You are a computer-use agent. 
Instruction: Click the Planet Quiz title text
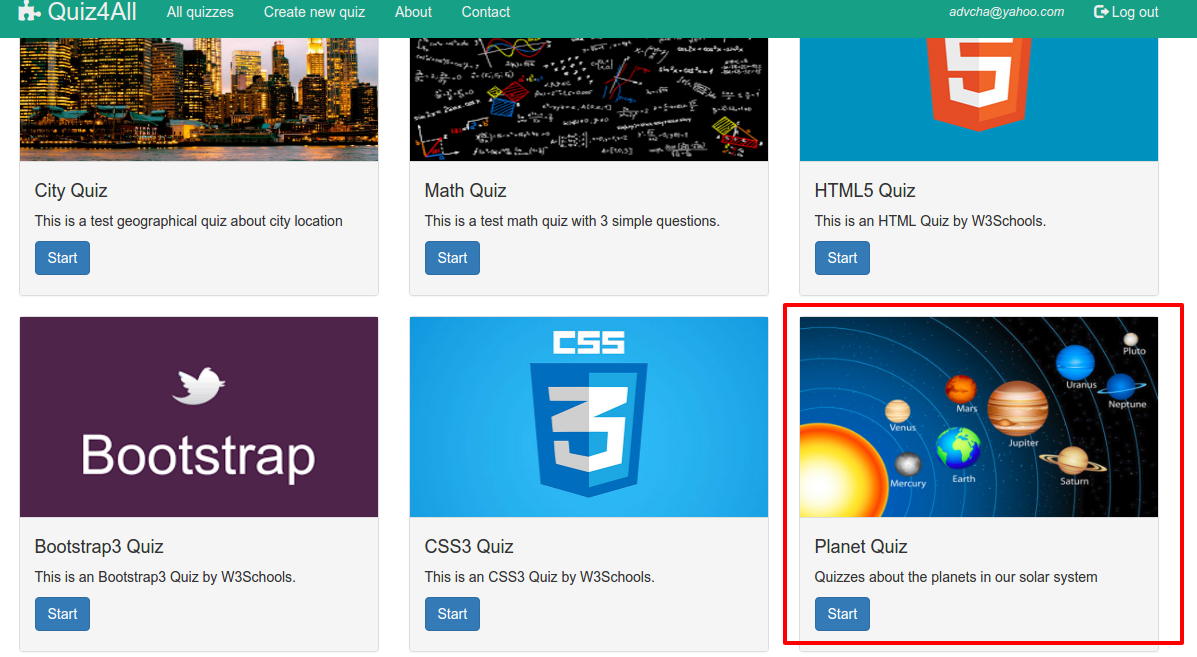coord(861,547)
